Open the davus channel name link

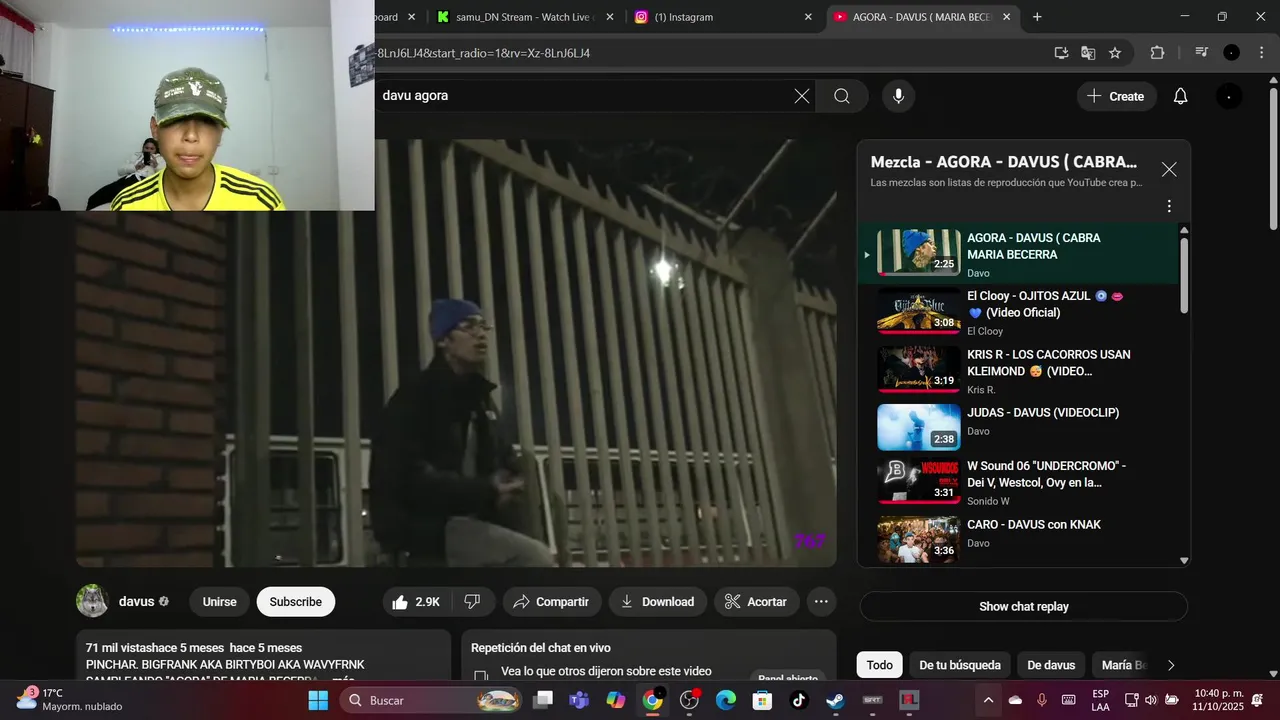click(137, 602)
